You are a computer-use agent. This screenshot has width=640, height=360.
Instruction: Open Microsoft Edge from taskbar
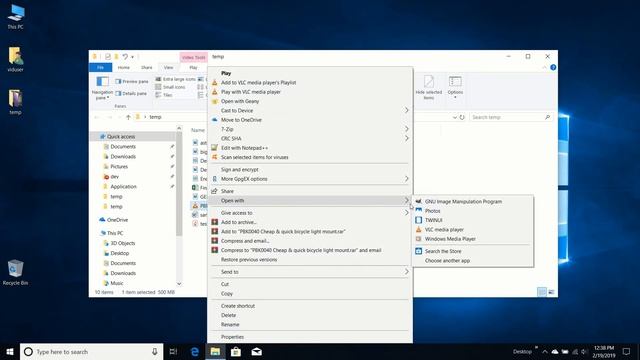pyautogui.click(x=195, y=351)
